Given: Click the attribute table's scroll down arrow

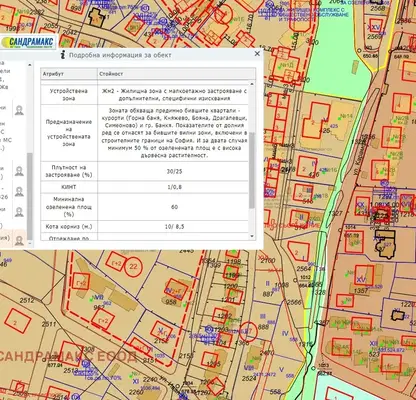Looking at the screenshot, I should [x=252, y=236].
